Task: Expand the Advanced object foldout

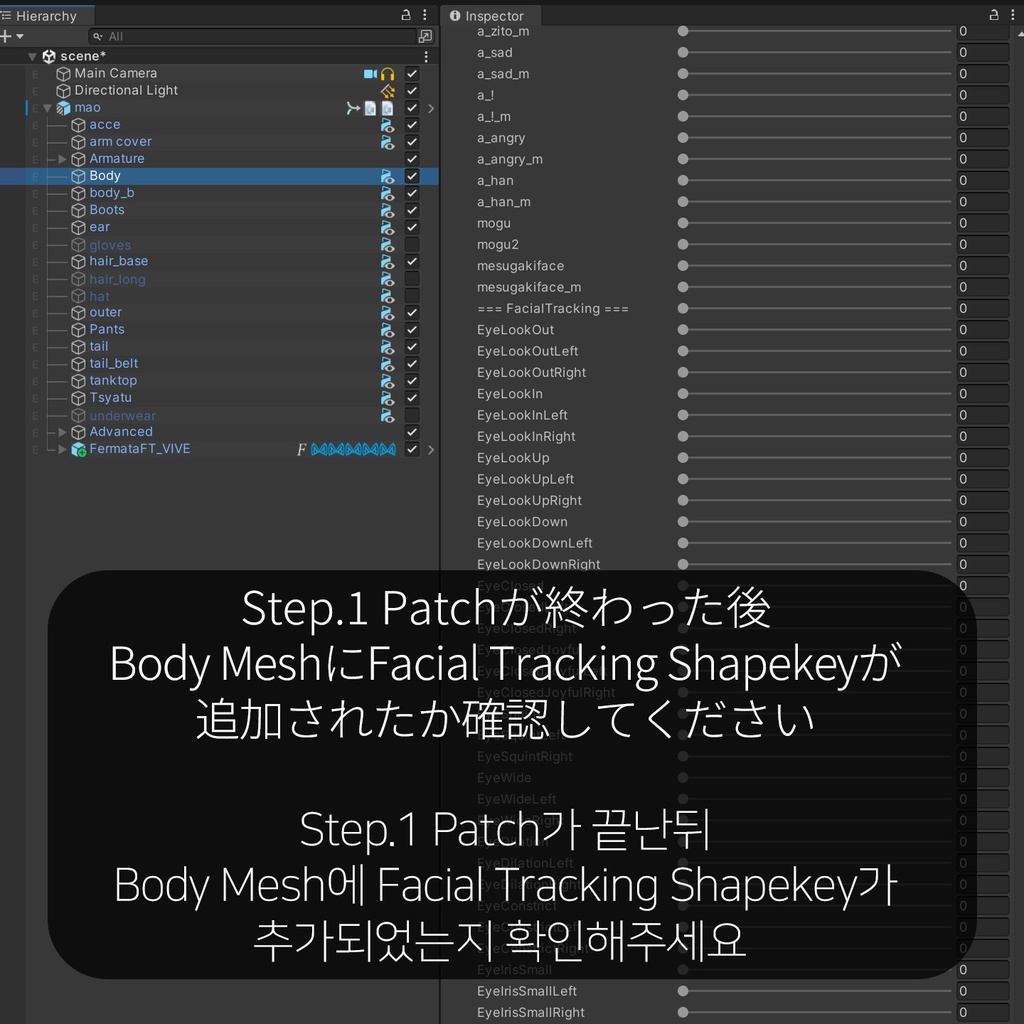Action: pyautogui.click(x=60, y=431)
